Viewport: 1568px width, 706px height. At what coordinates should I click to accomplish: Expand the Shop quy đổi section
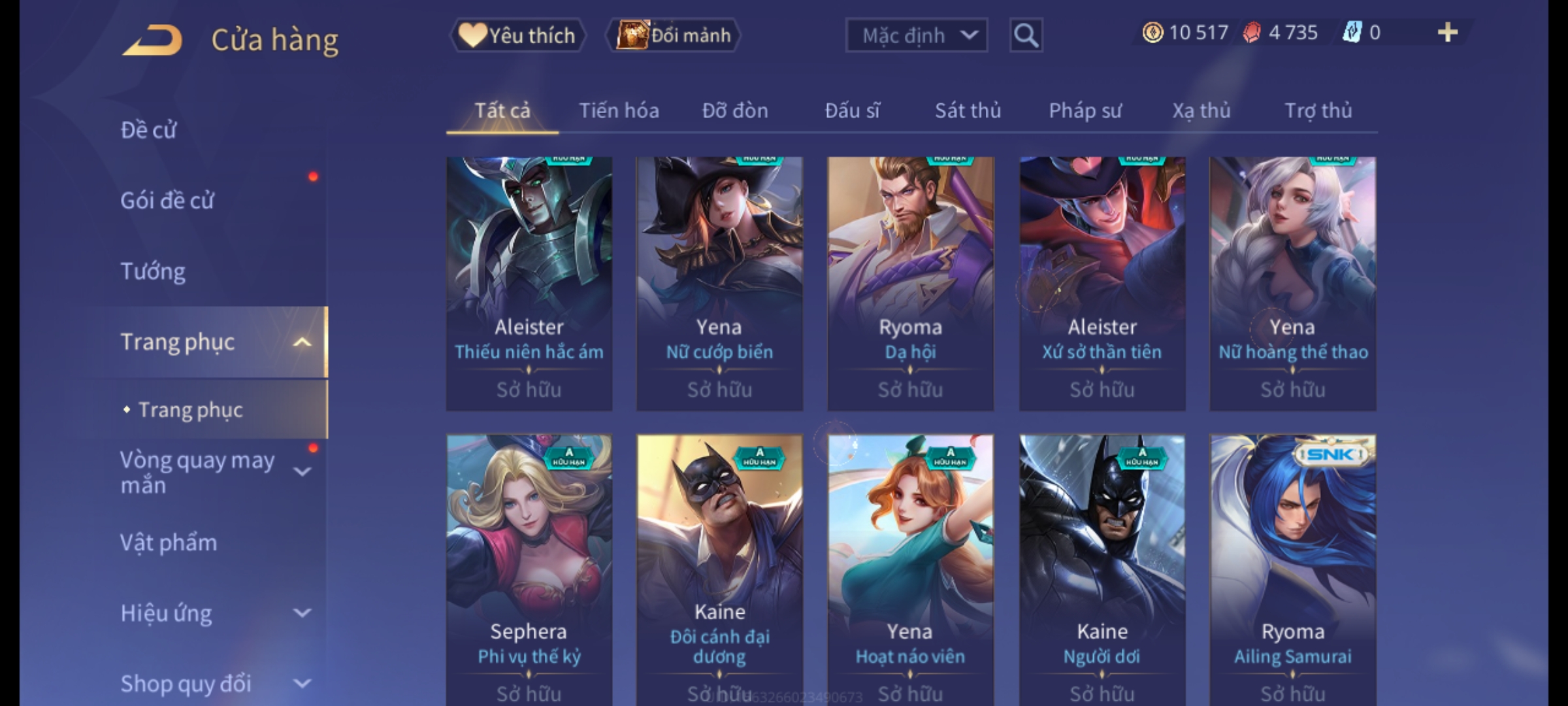302,683
